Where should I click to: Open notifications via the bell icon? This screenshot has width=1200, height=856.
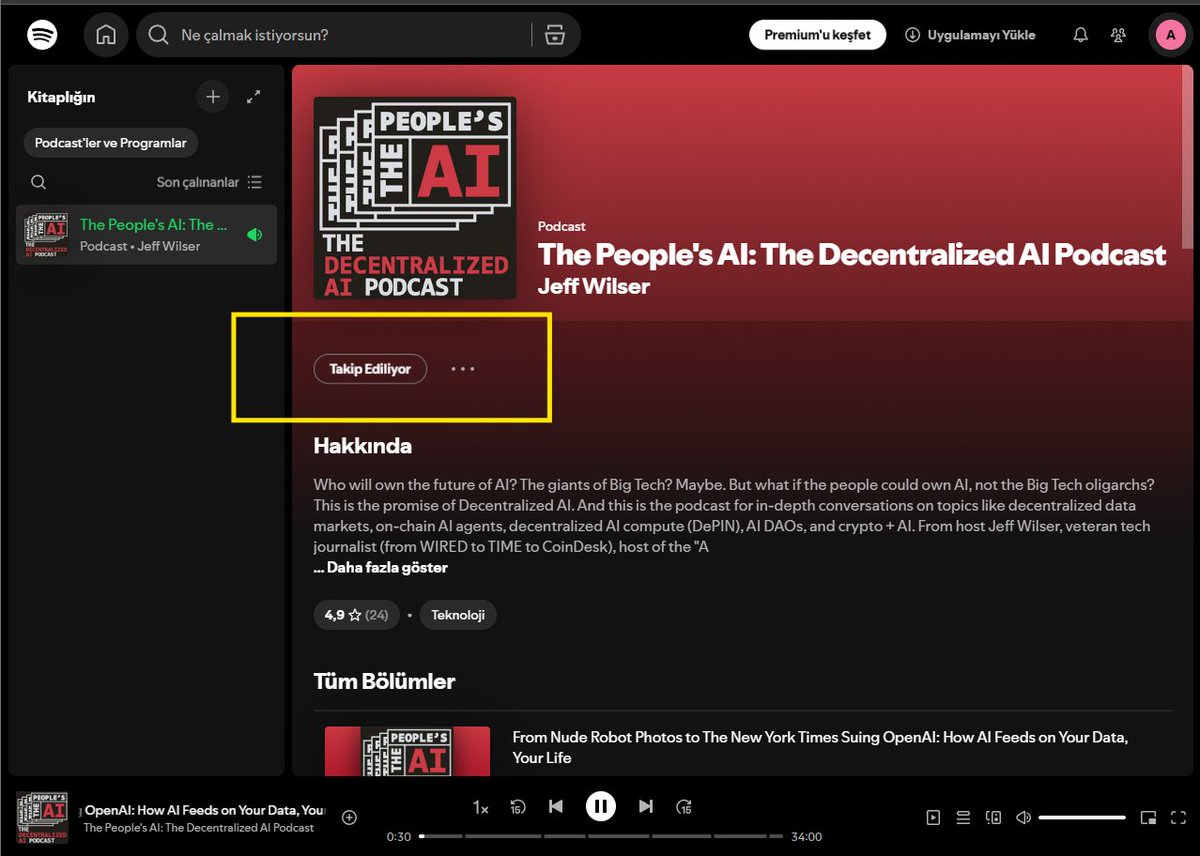(1080, 35)
